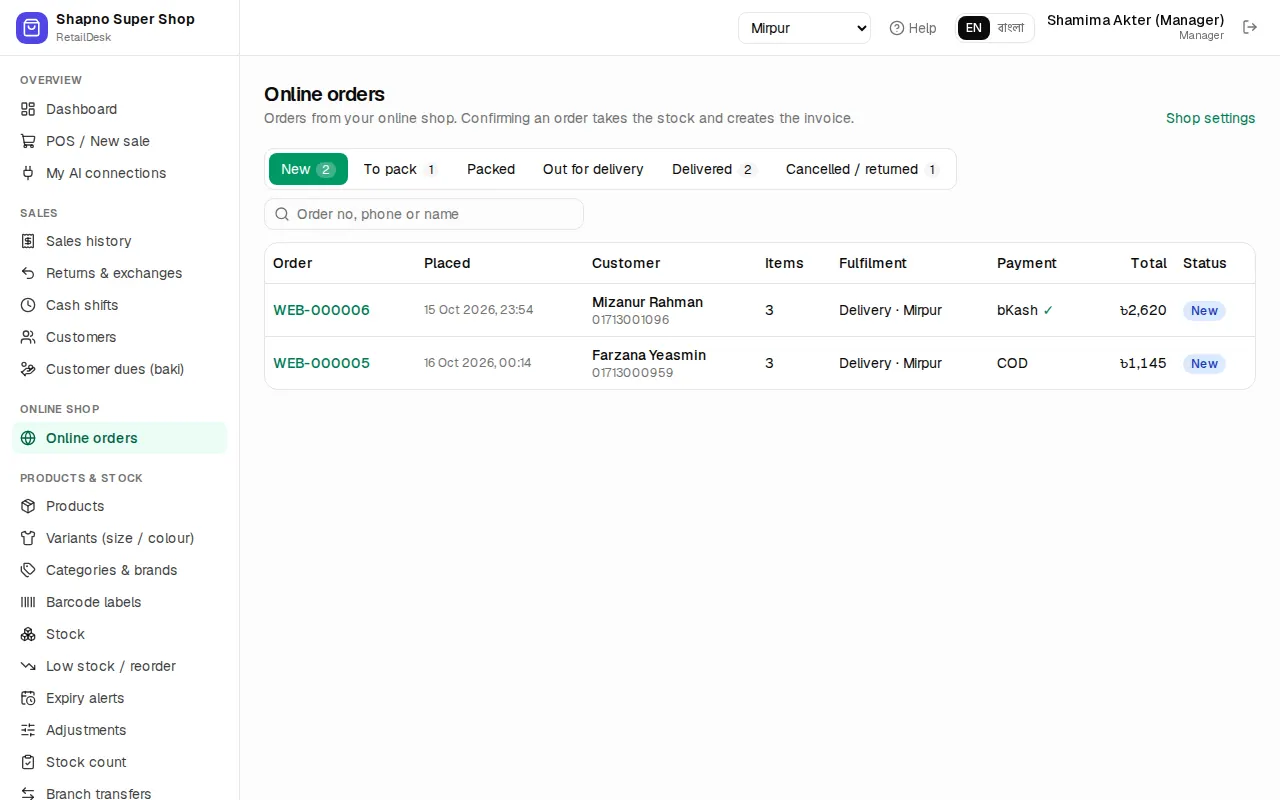This screenshot has height=800, width=1280.
Task: Open Customers people icon
Action: click(x=28, y=337)
